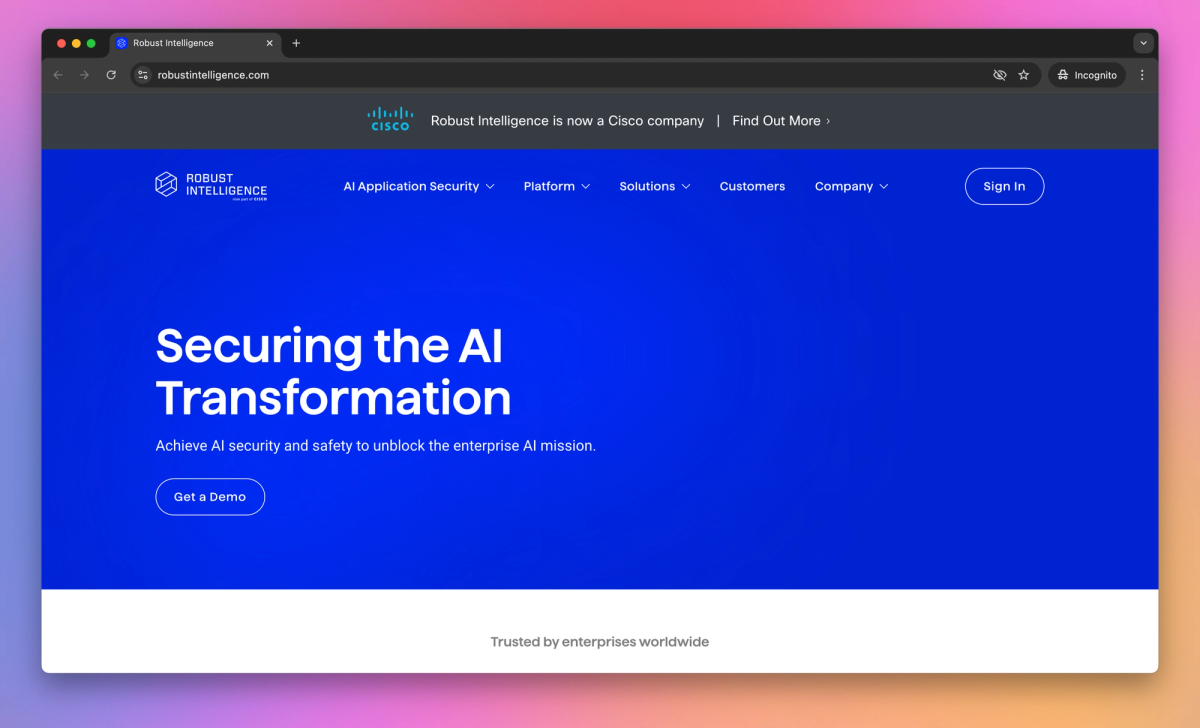Reload the page
Viewport: 1200px width, 728px height.
[111, 75]
